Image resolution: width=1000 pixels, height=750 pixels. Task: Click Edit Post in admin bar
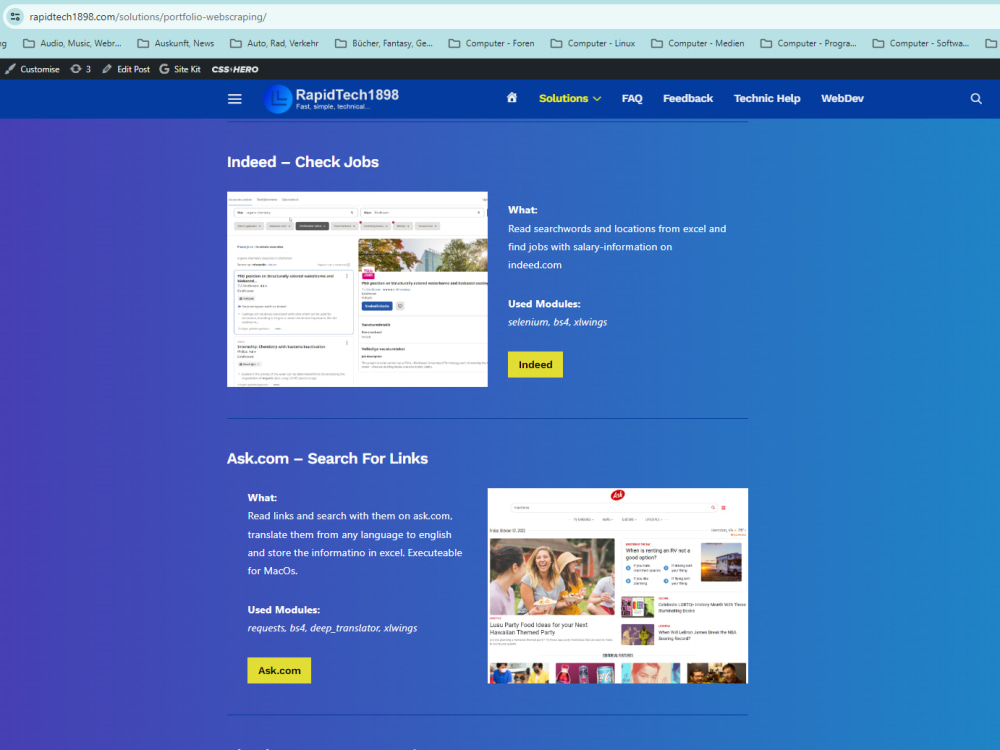pos(126,69)
